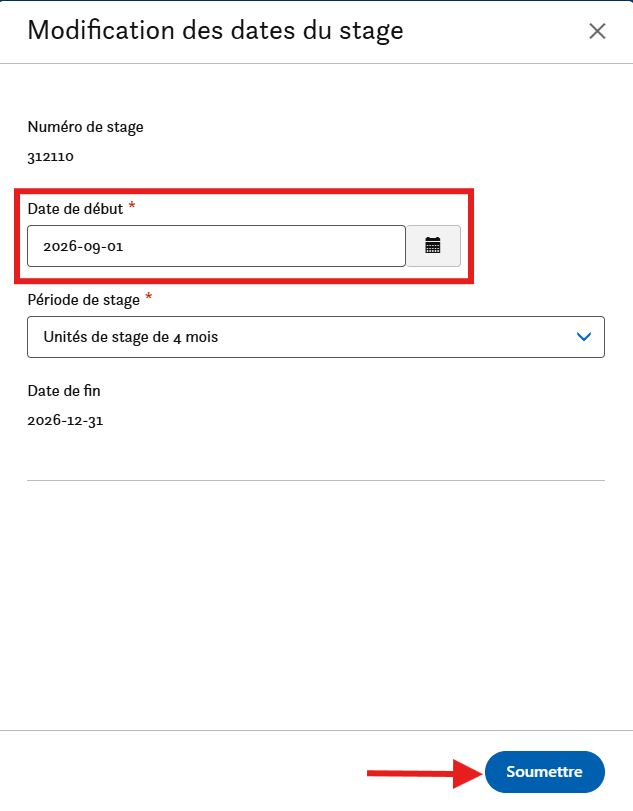The width and height of the screenshot is (633, 811).
Task: Close the Modification des dates dialog
Action: 597,31
